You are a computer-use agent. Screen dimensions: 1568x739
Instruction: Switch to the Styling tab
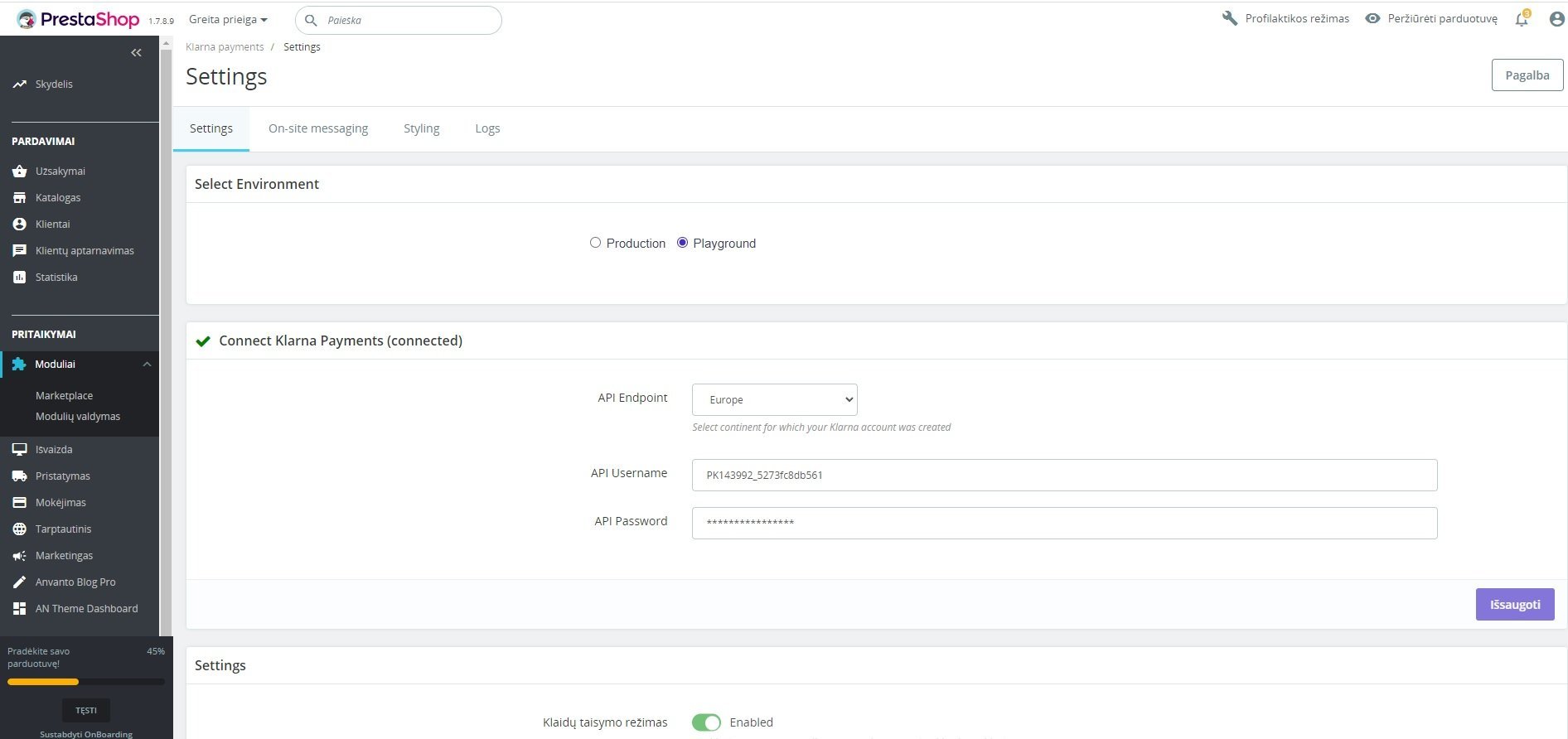point(422,128)
